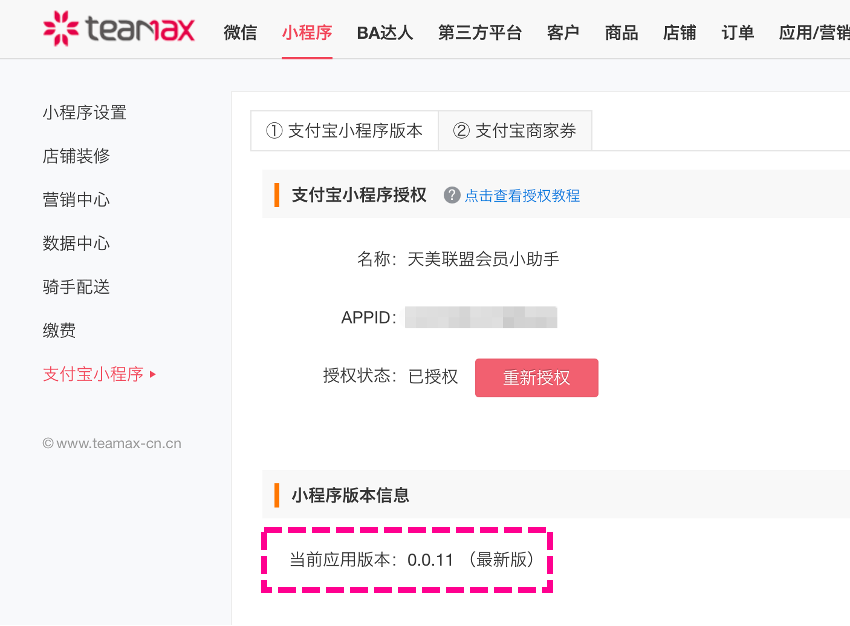
Task: Click the help question mark icon
Action: 452,195
